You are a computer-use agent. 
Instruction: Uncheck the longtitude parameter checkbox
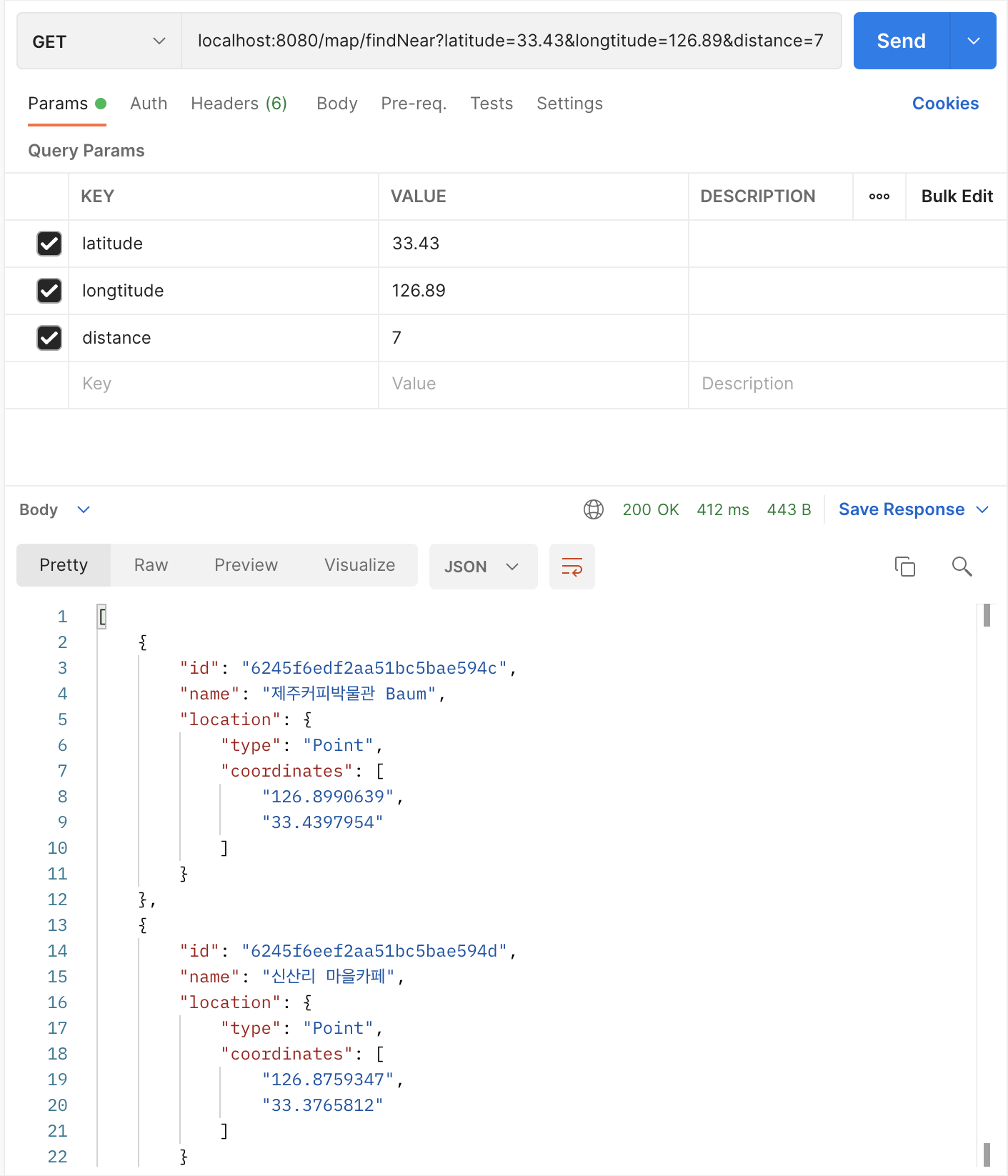(x=49, y=291)
